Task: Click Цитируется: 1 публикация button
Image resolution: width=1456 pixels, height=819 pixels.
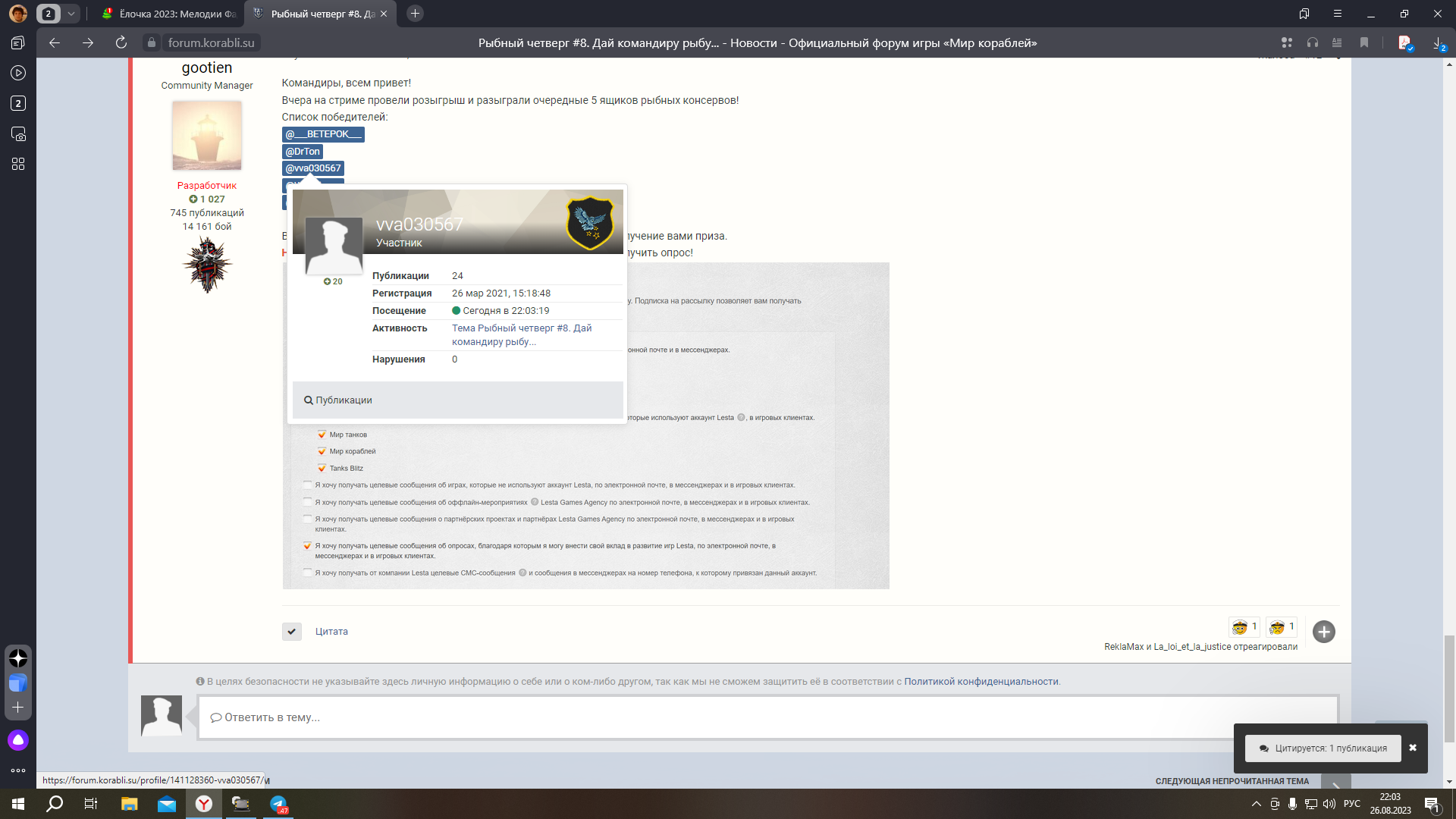Action: pos(1323,748)
